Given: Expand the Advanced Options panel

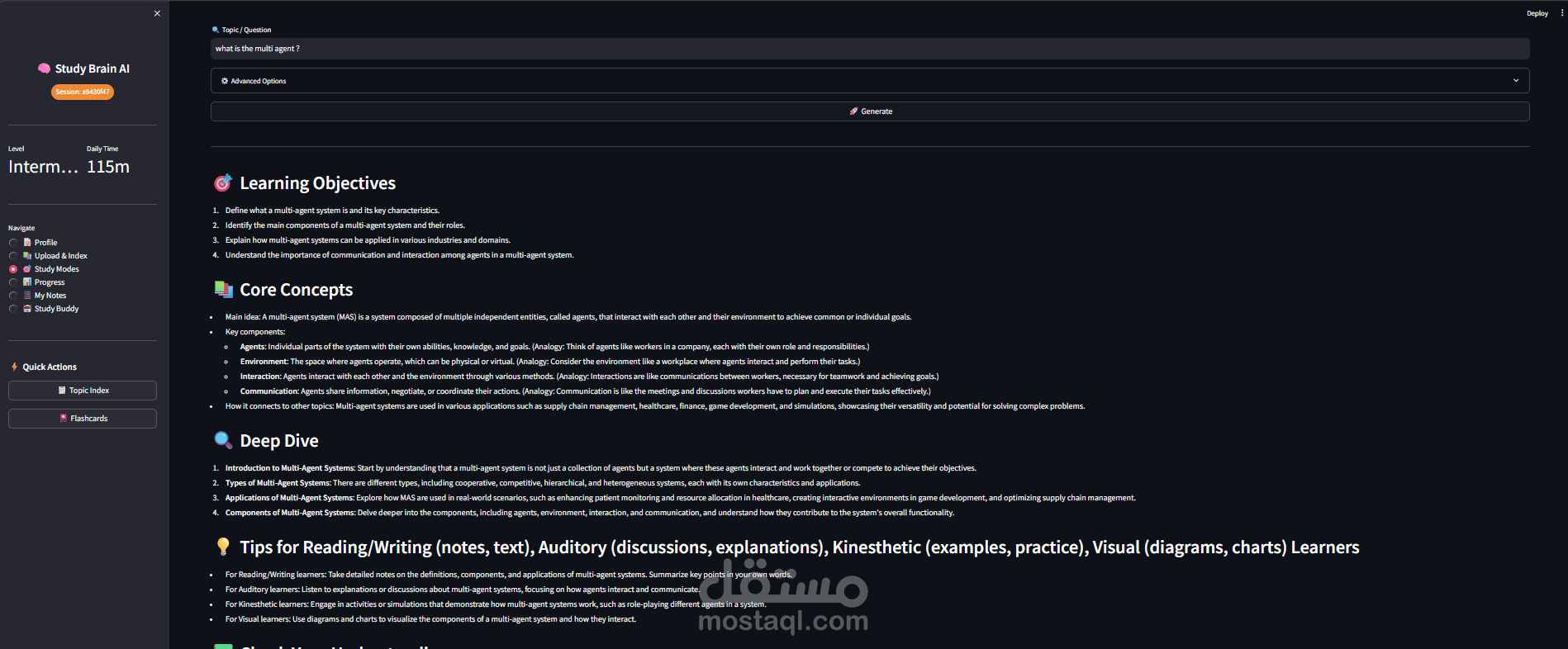Looking at the screenshot, I should 870,81.
